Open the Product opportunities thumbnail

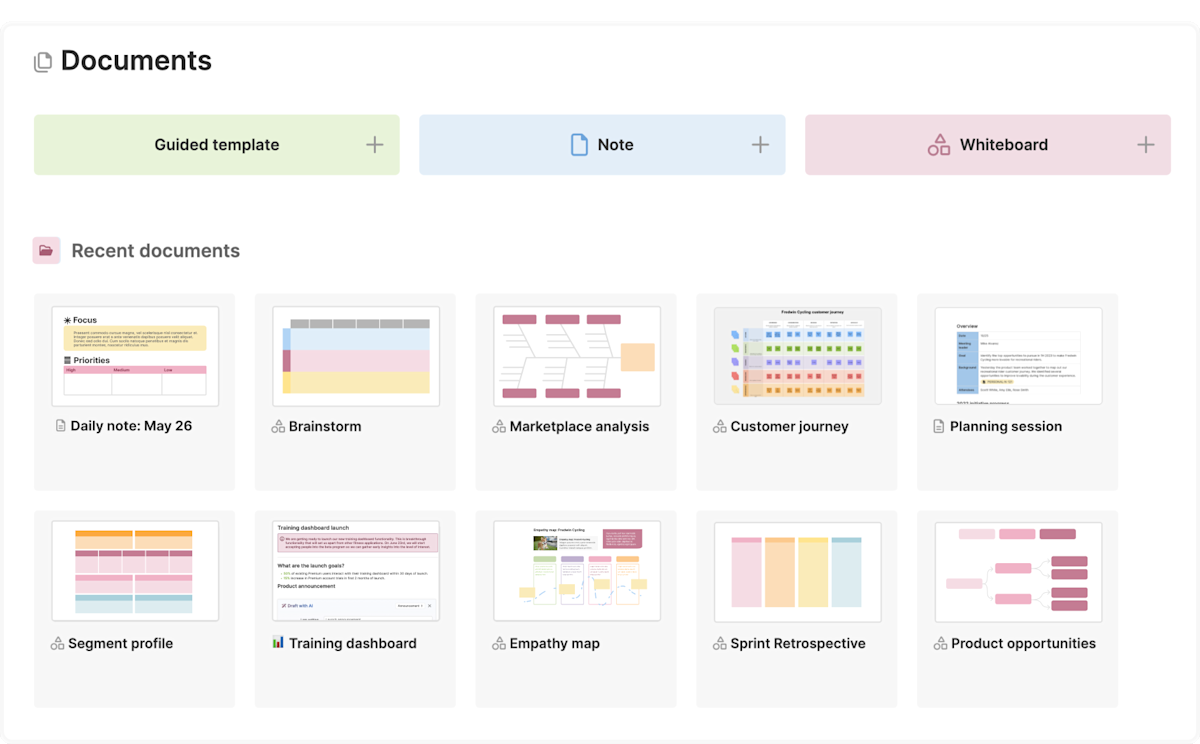tap(1018, 572)
